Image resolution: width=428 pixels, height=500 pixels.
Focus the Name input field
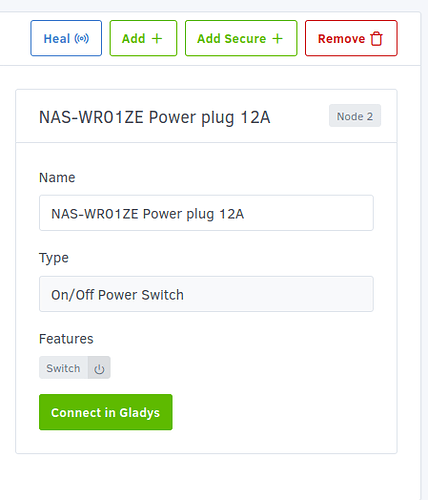coord(206,213)
